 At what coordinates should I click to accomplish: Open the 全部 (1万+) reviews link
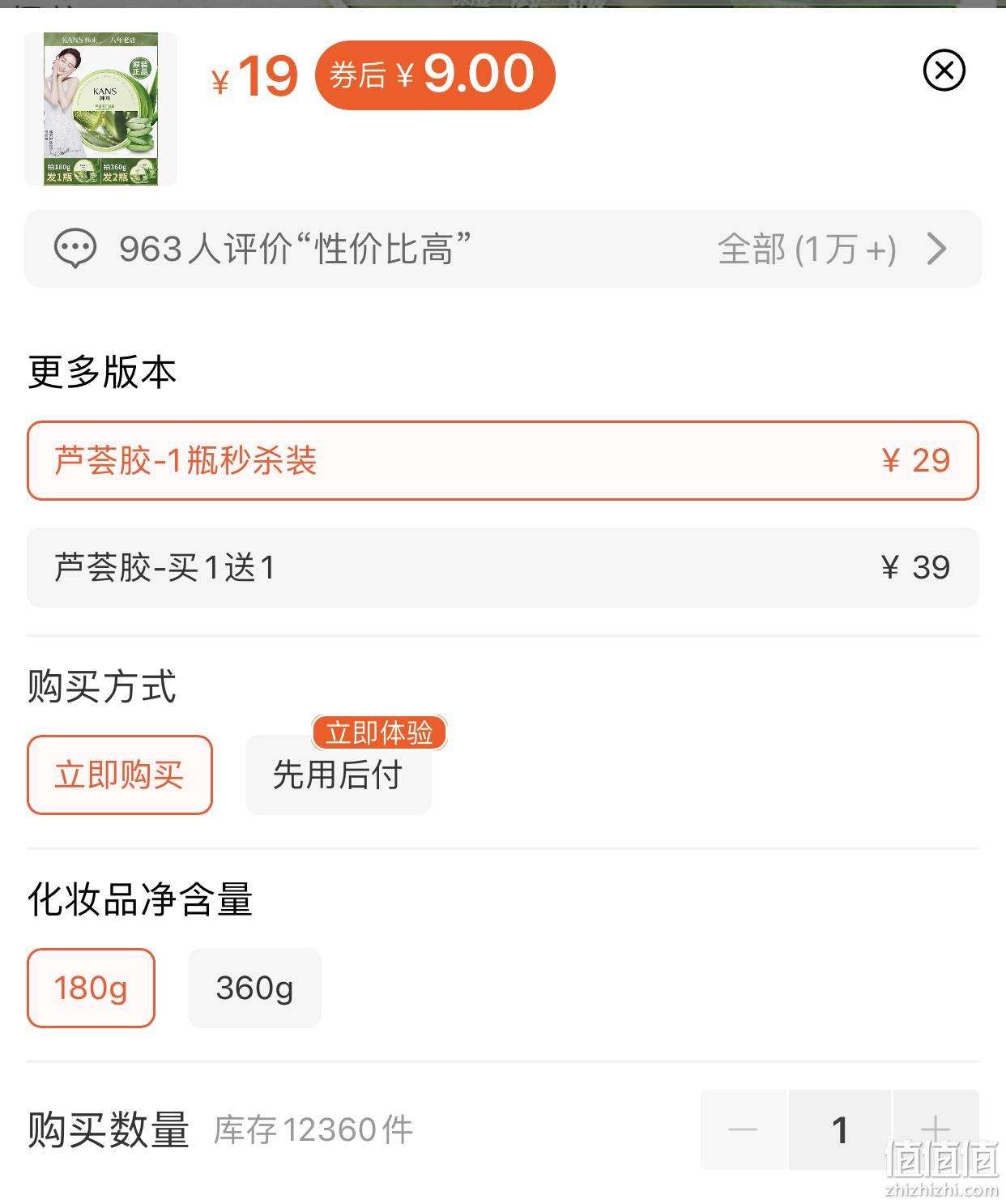click(x=807, y=249)
